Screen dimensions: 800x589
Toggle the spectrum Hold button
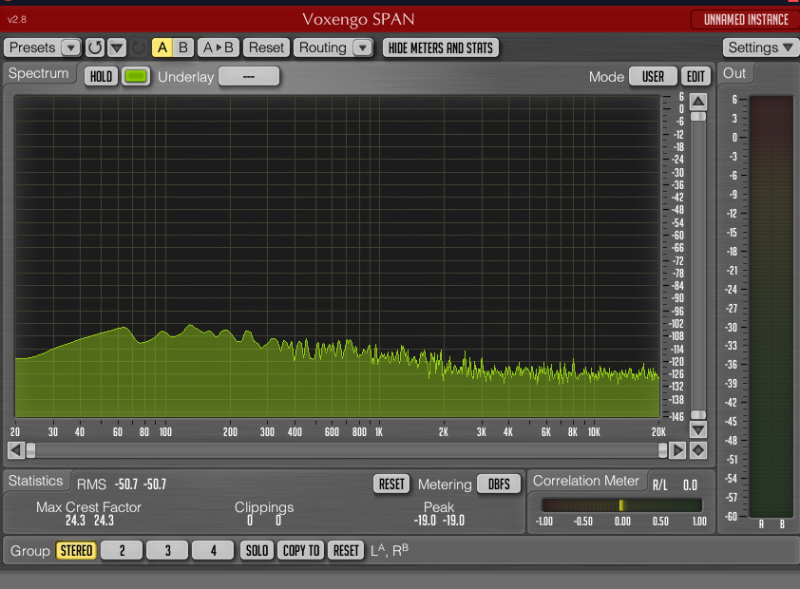pyautogui.click(x=101, y=77)
